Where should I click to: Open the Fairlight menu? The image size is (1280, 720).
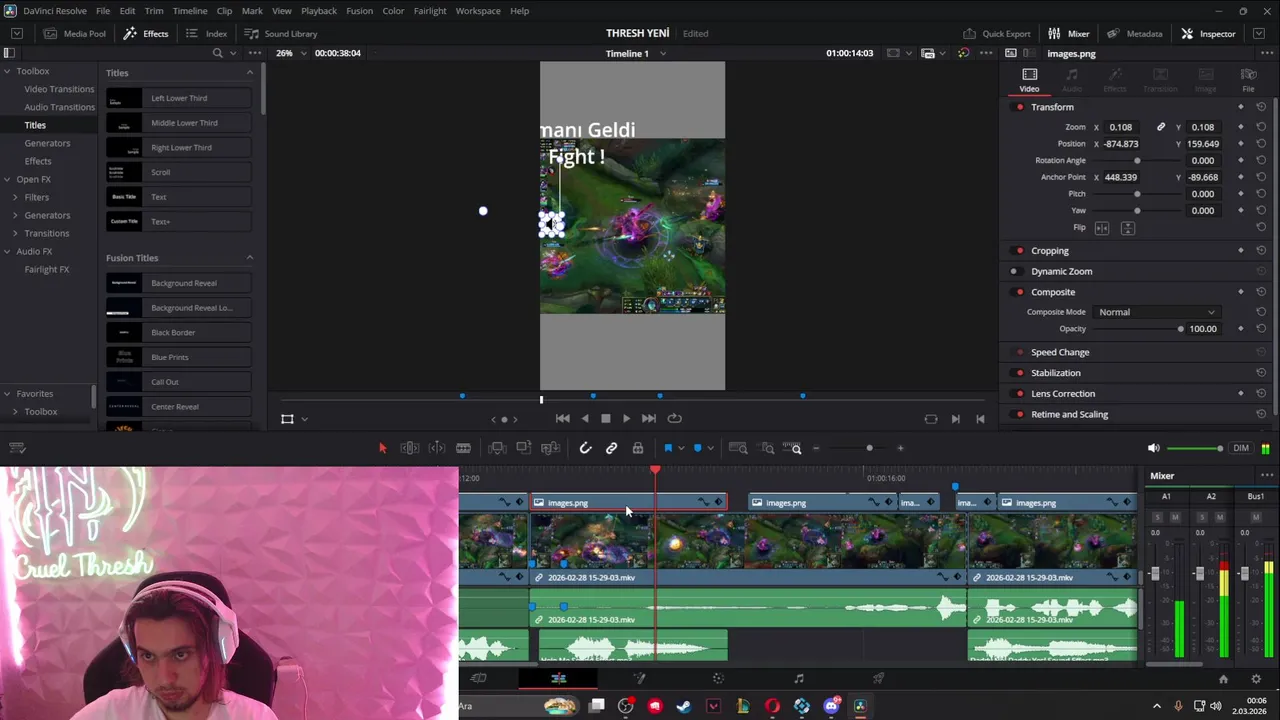[430, 10]
